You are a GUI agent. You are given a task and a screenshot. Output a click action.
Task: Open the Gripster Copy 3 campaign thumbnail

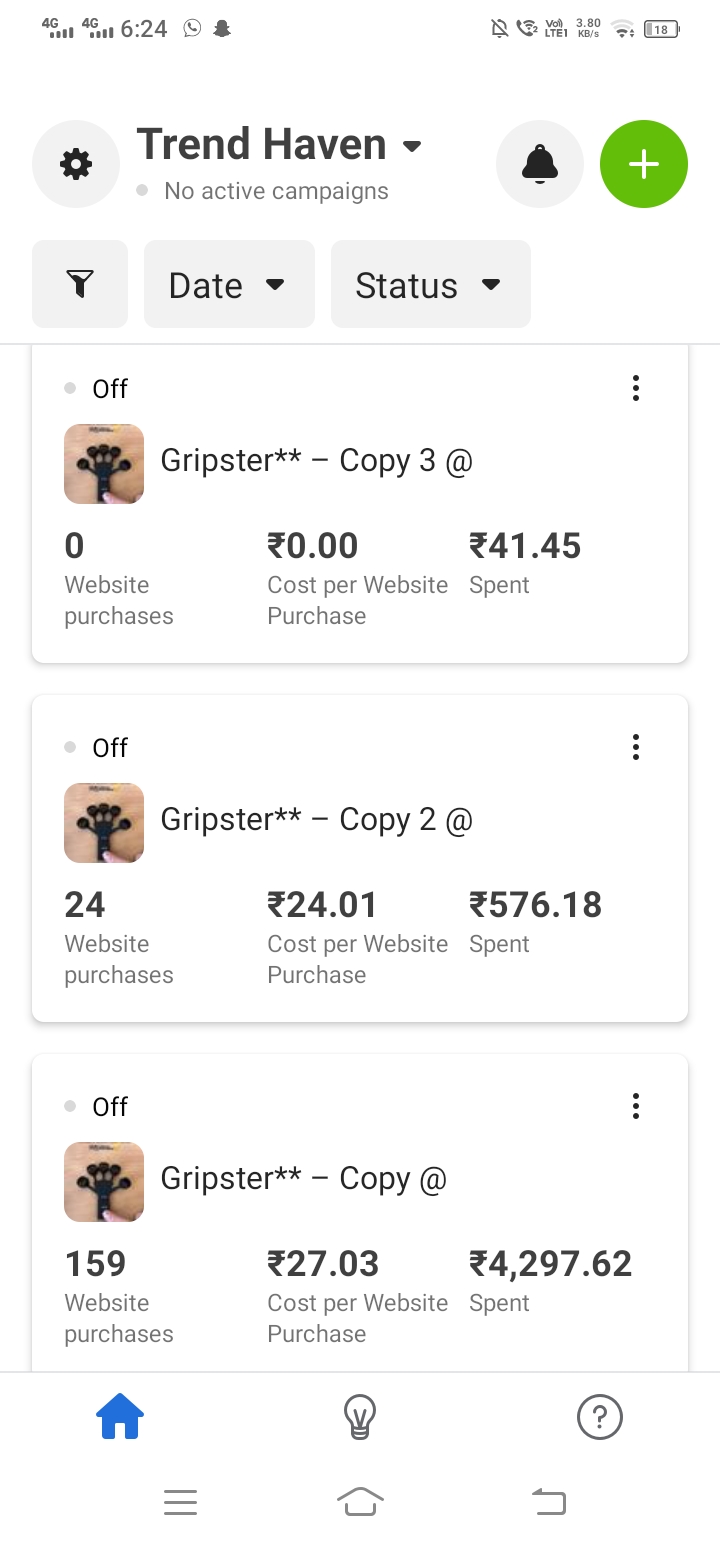[x=104, y=464]
